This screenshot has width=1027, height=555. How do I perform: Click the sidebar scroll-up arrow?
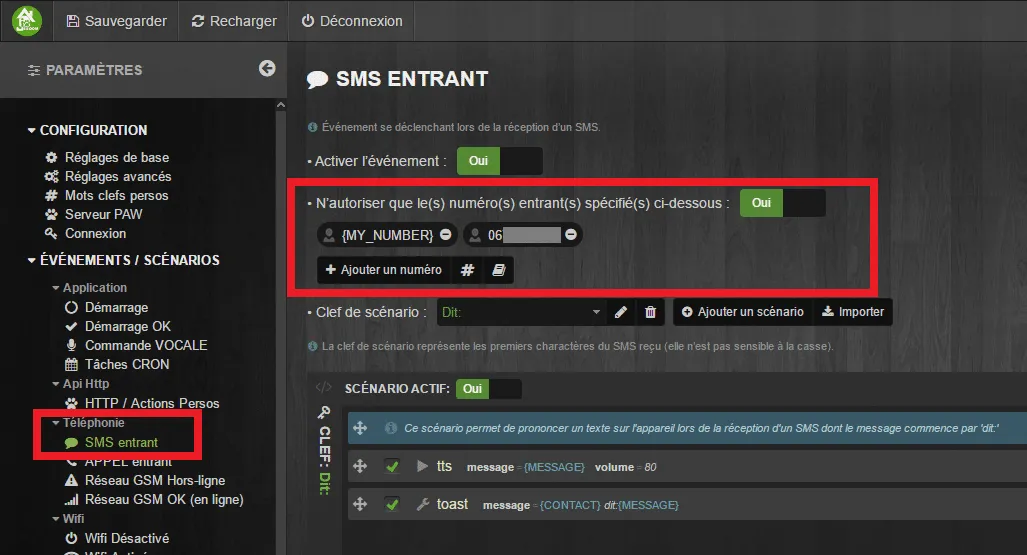coord(281,105)
